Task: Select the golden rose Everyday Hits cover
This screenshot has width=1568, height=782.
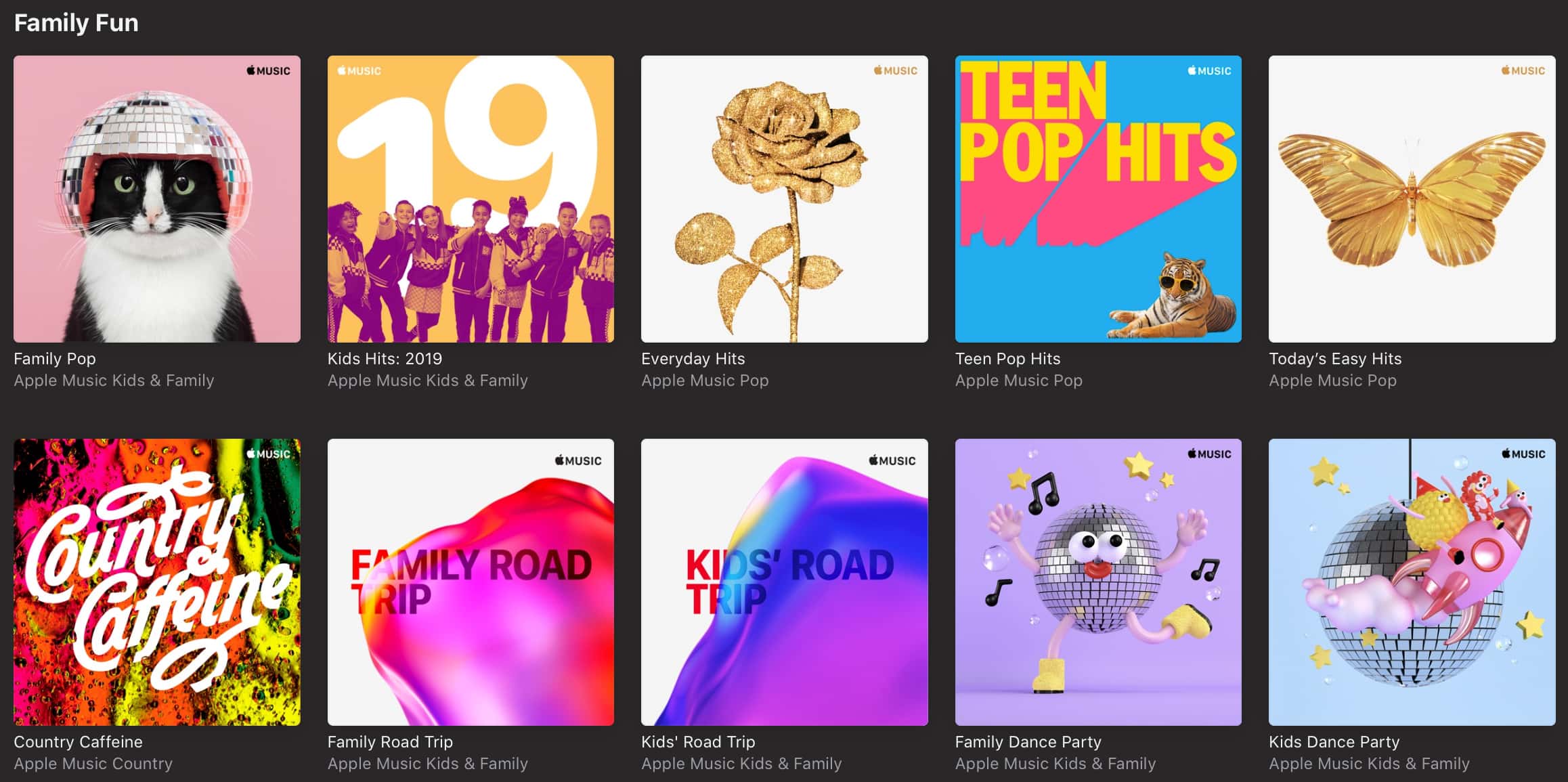Action: click(x=784, y=199)
